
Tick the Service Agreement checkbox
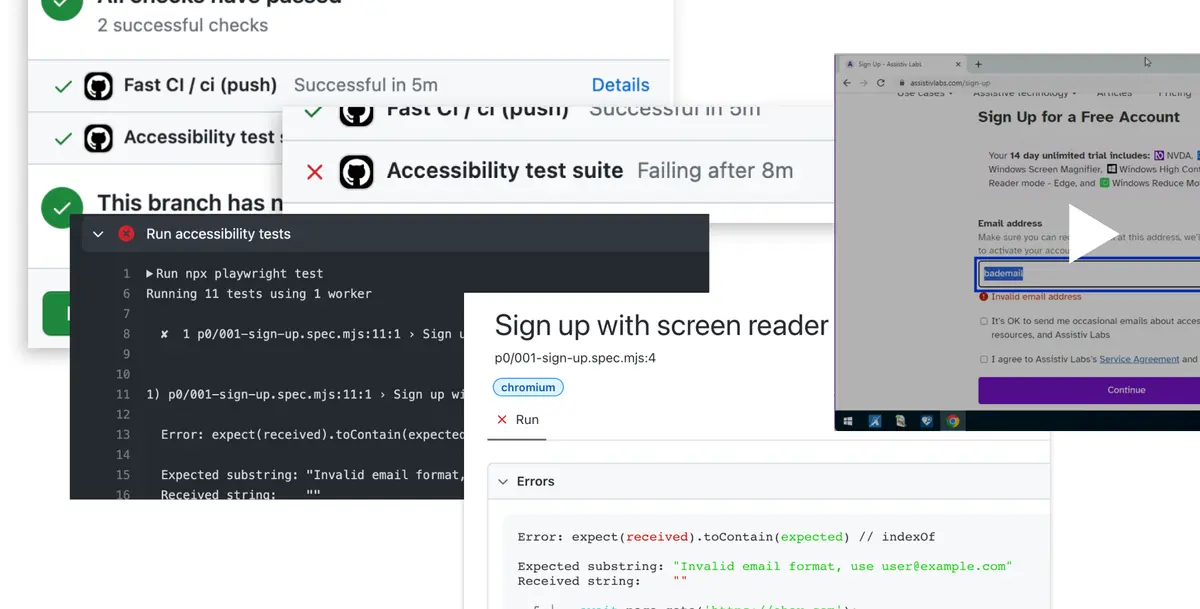point(984,359)
